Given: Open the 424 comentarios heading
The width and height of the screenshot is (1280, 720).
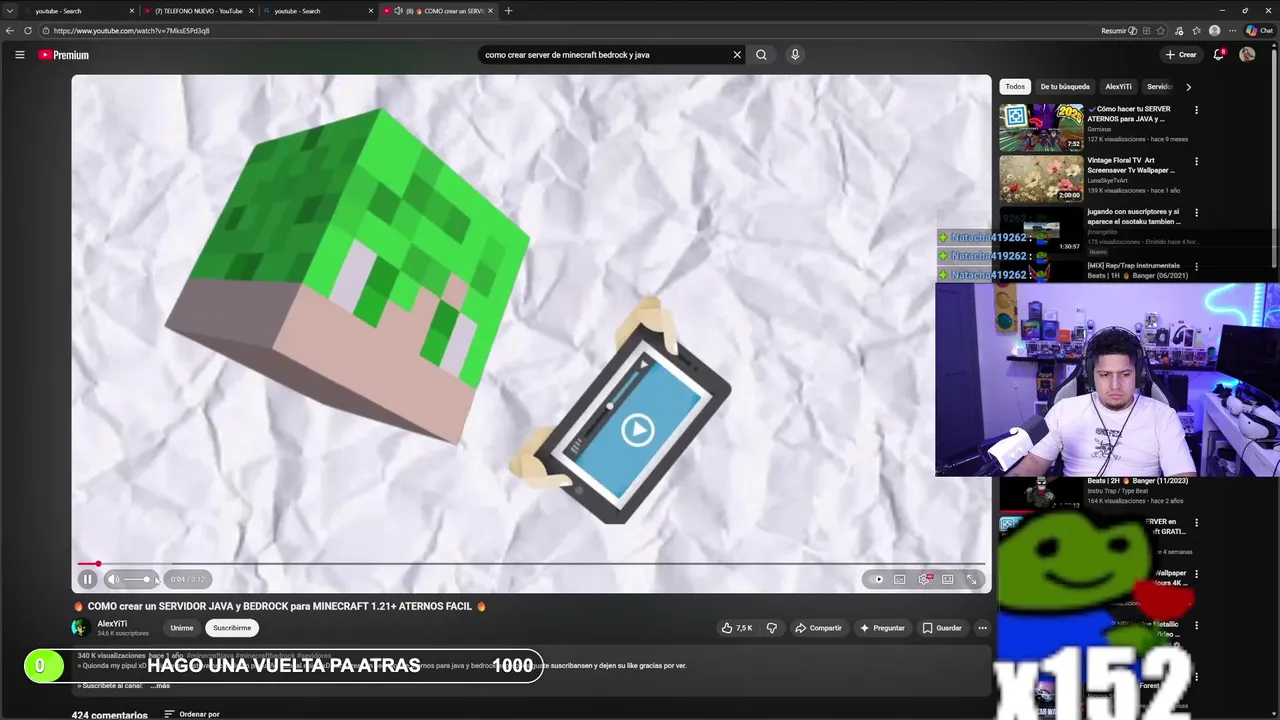Looking at the screenshot, I should point(110,715).
